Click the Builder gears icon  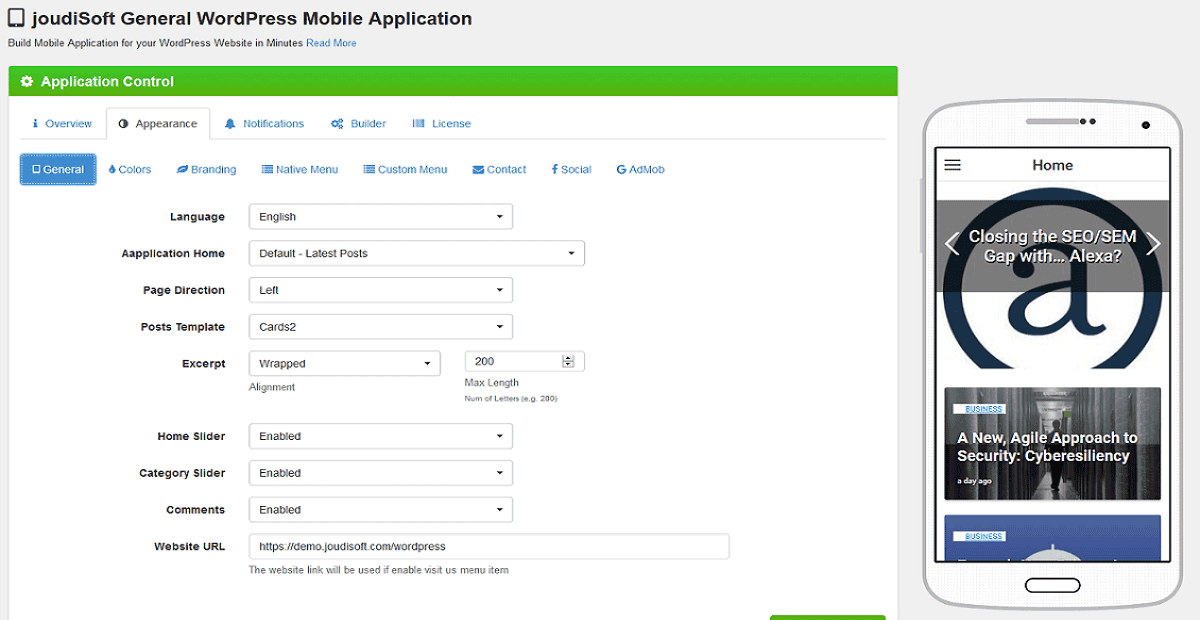tap(338, 124)
